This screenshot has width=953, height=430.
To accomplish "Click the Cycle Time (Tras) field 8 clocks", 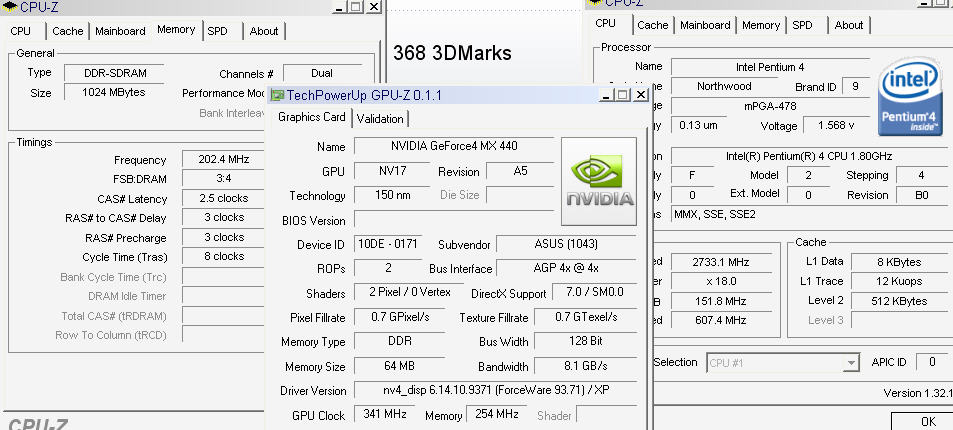I will pyautogui.click(x=224, y=256).
